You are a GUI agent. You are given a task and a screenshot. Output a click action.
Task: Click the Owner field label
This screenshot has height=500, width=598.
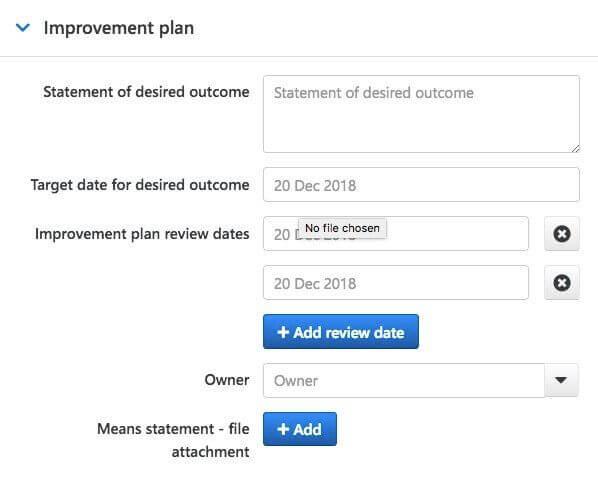(x=227, y=380)
